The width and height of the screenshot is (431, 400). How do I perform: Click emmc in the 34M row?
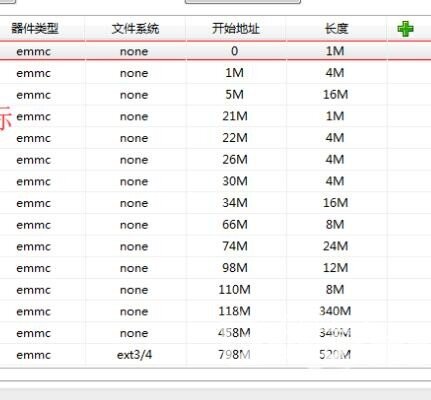(33, 203)
